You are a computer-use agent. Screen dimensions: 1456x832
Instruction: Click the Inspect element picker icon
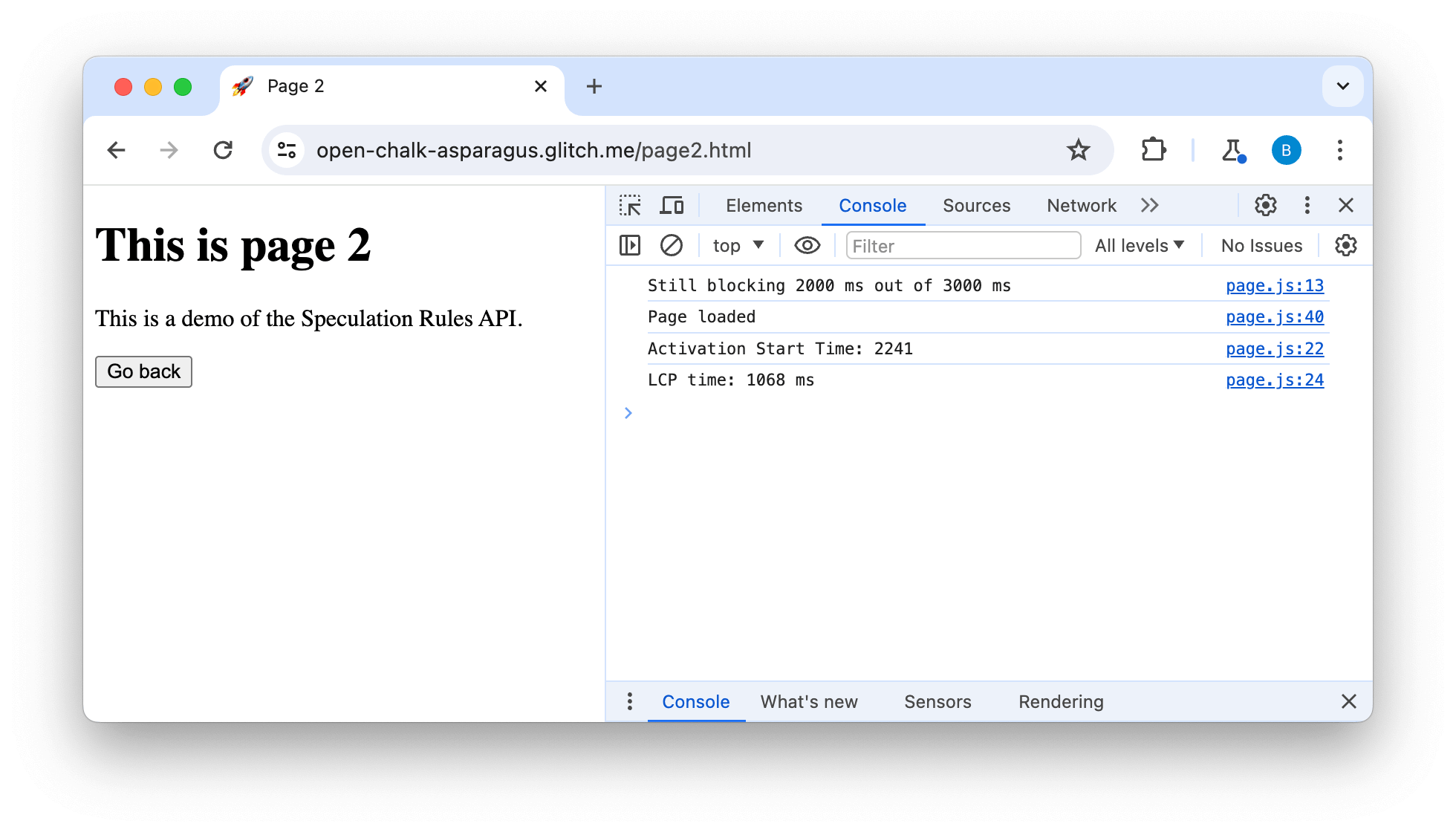(631, 205)
